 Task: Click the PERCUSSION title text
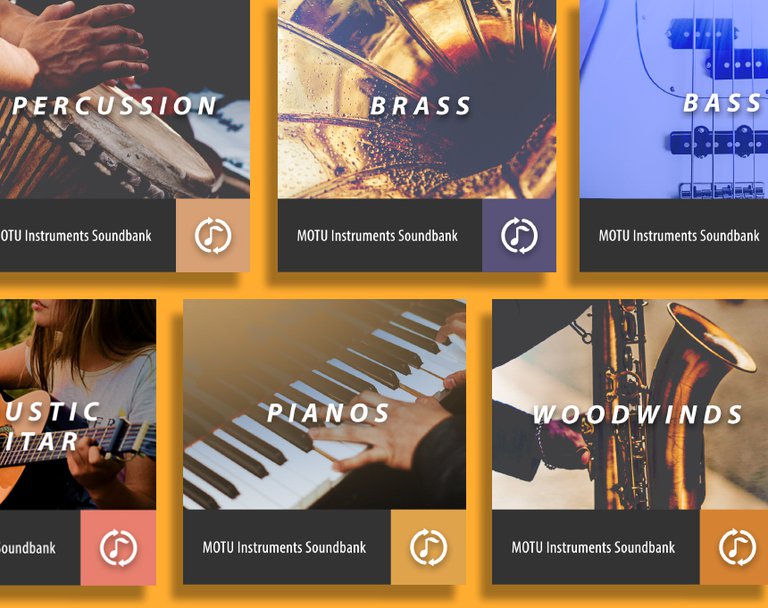(115, 106)
